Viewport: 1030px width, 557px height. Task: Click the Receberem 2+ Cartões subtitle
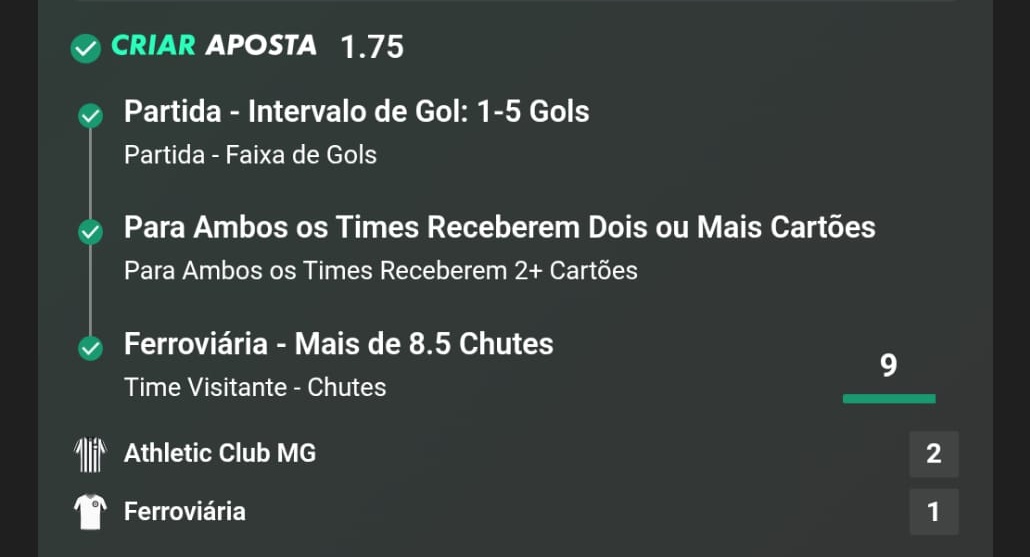point(381,271)
